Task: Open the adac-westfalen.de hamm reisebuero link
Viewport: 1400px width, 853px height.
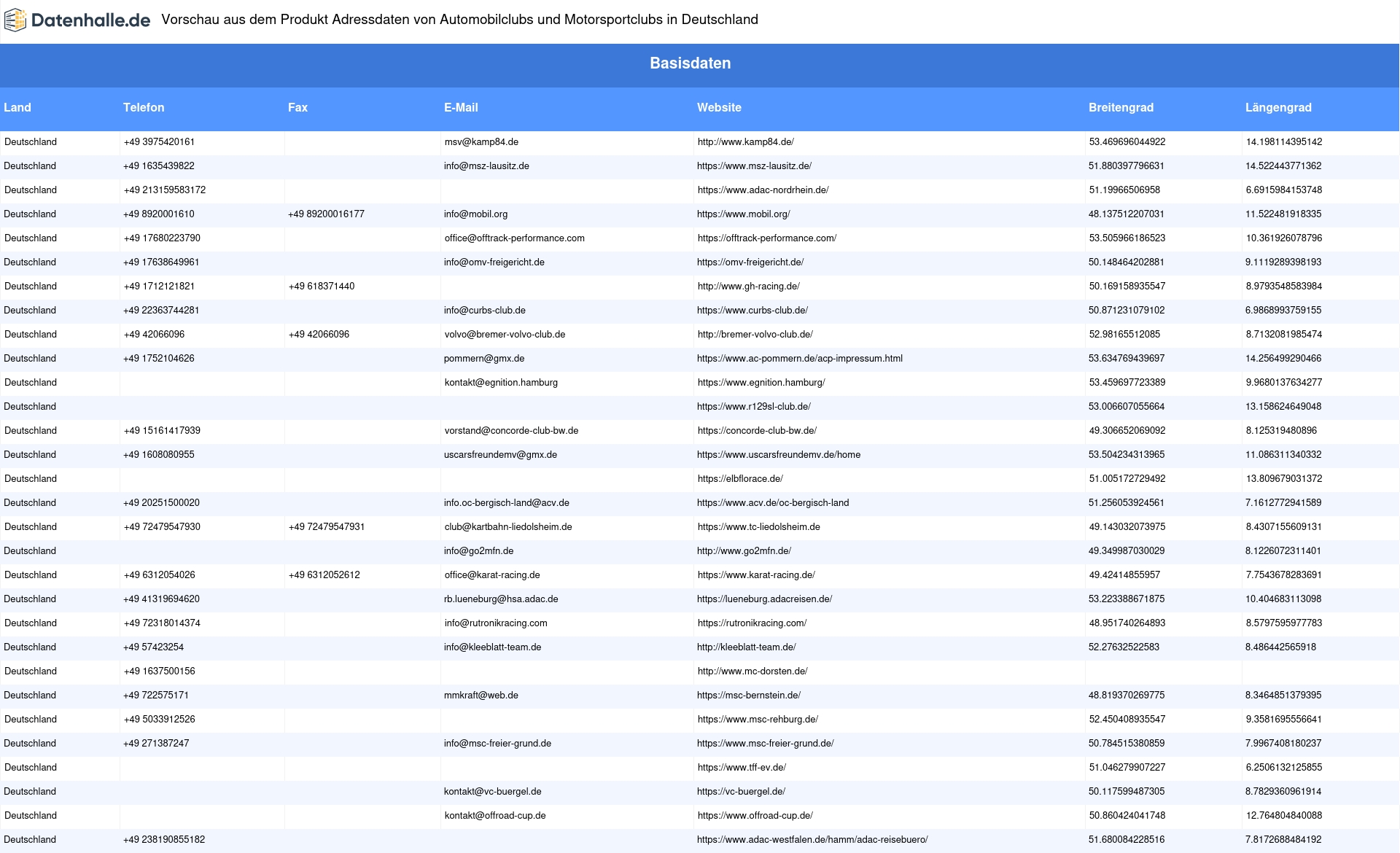Action: (x=812, y=840)
